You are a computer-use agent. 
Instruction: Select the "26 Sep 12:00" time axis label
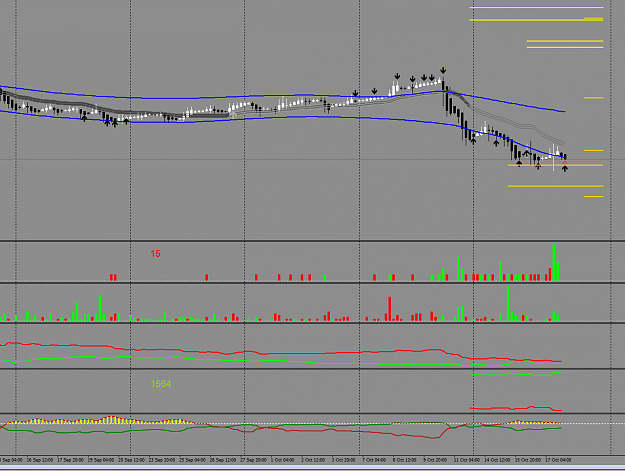(x=223, y=460)
